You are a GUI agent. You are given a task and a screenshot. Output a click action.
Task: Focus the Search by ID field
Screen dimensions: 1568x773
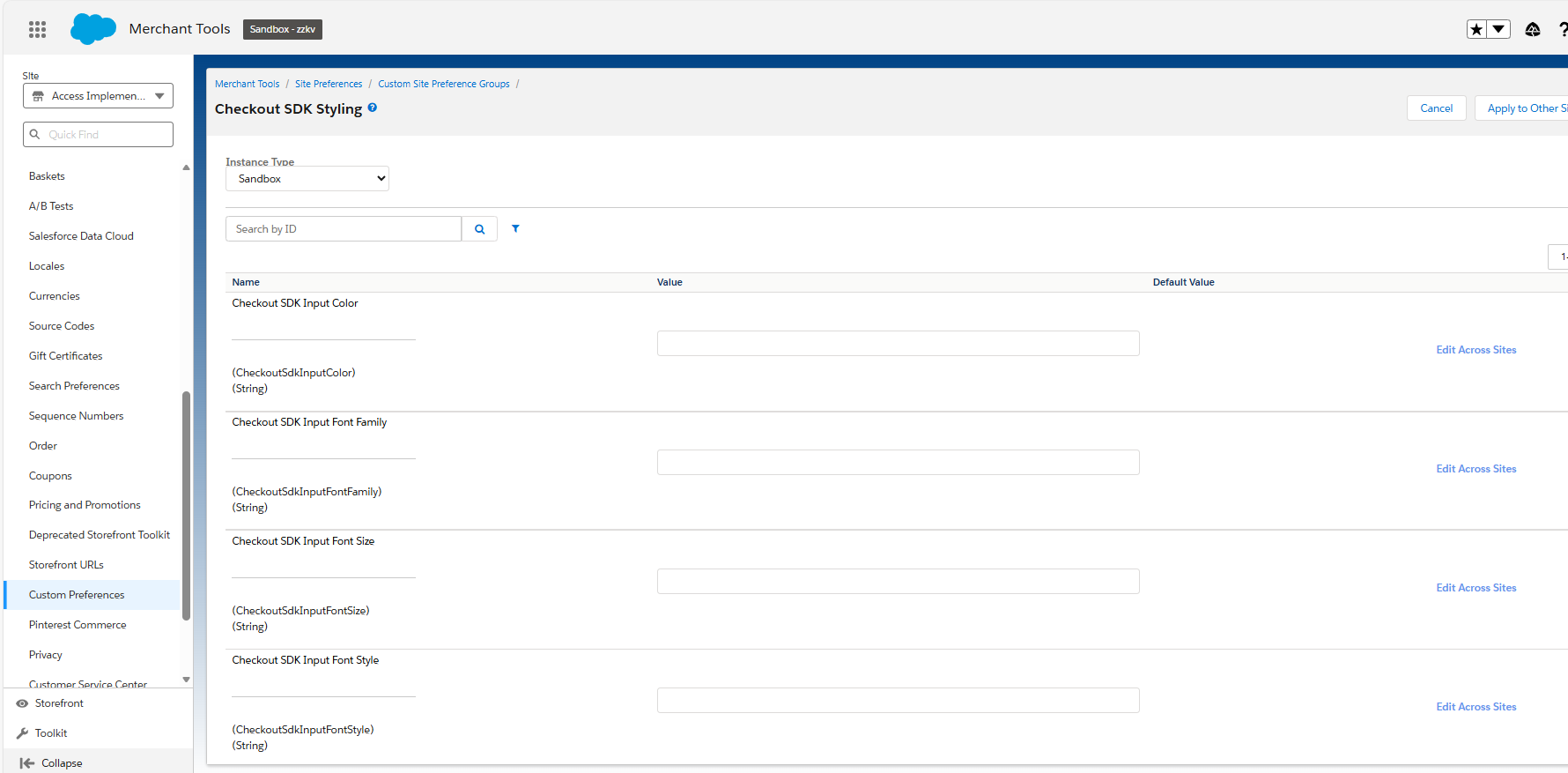[344, 229]
